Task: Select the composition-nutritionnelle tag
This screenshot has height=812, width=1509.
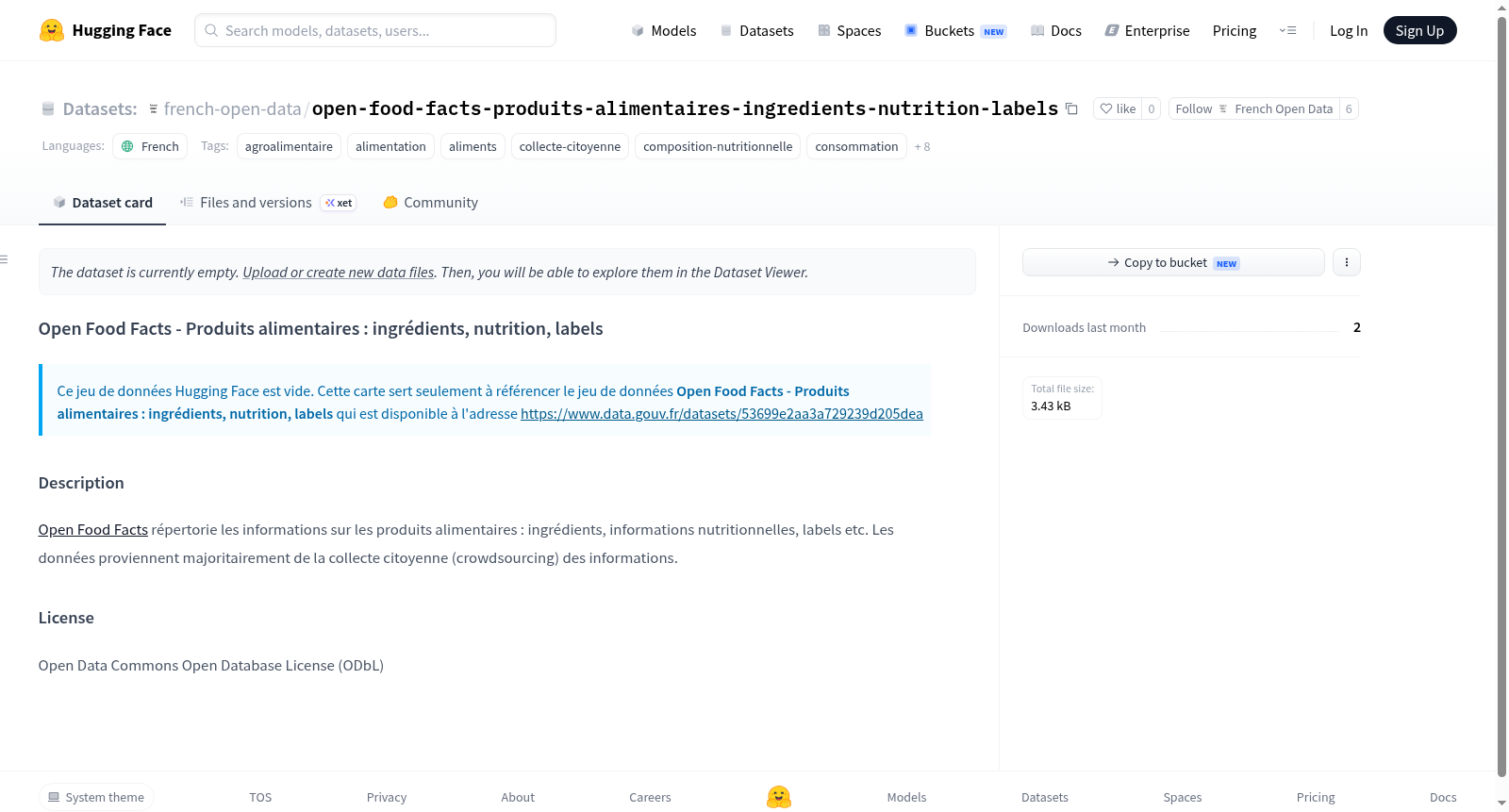Action: tap(718, 146)
